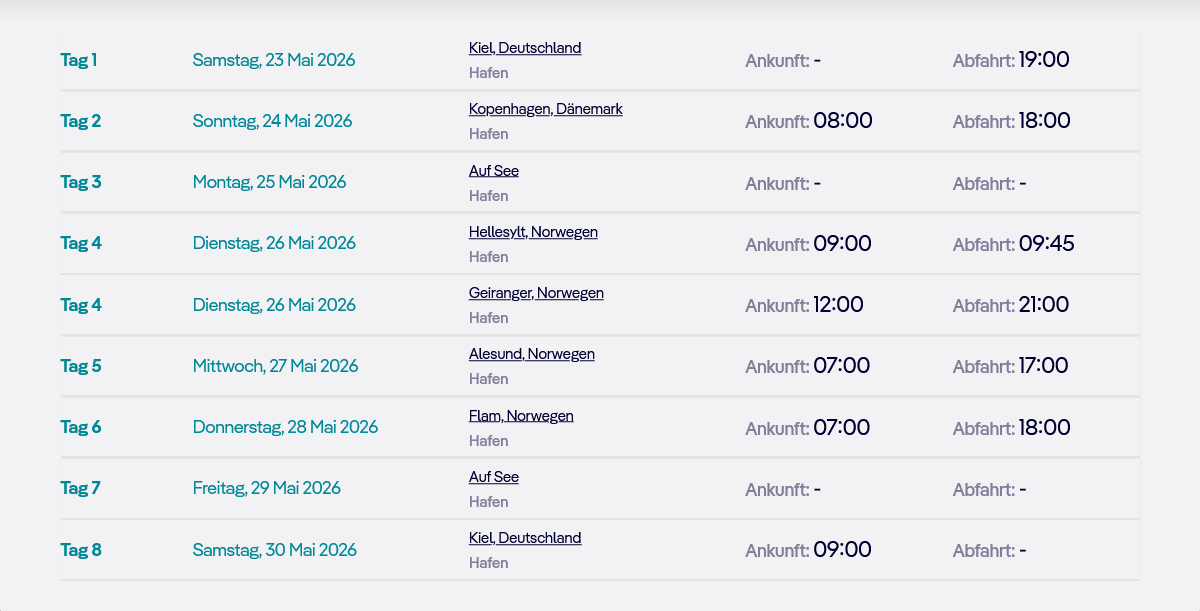Screen dimensions: 1200x611
Task: Select the Hellesylt, Norwegen link
Action: 533,232
